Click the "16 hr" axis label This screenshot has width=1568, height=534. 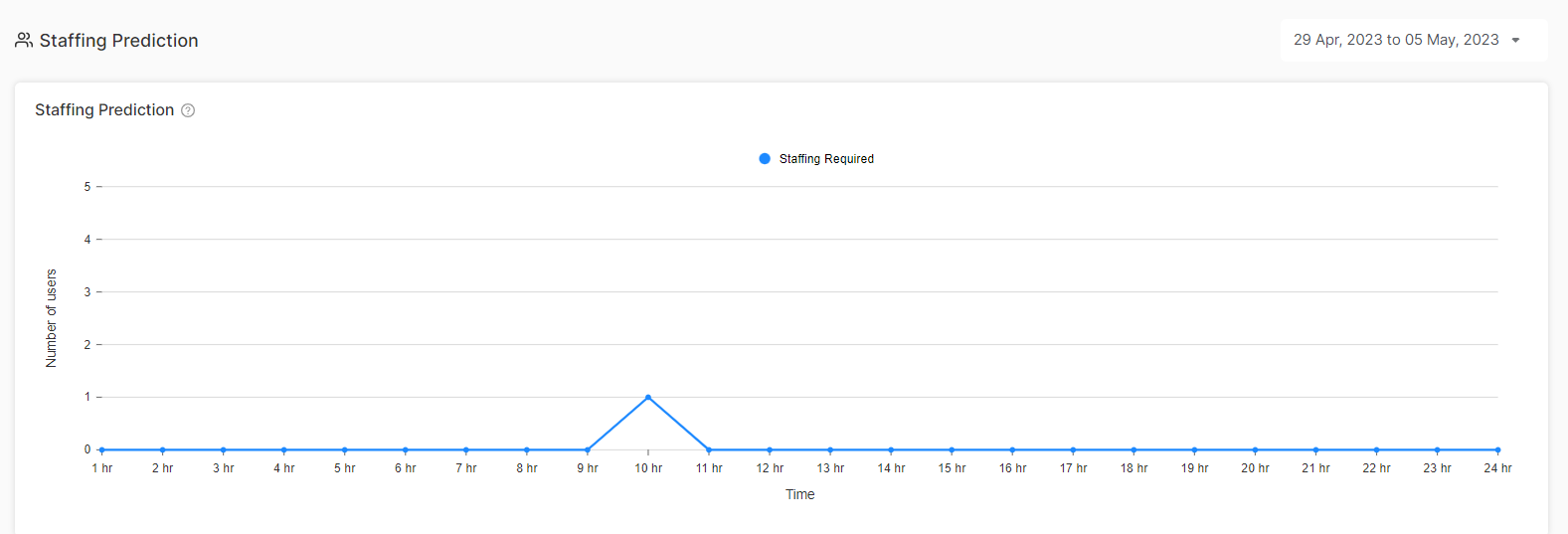click(x=1012, y=468)
